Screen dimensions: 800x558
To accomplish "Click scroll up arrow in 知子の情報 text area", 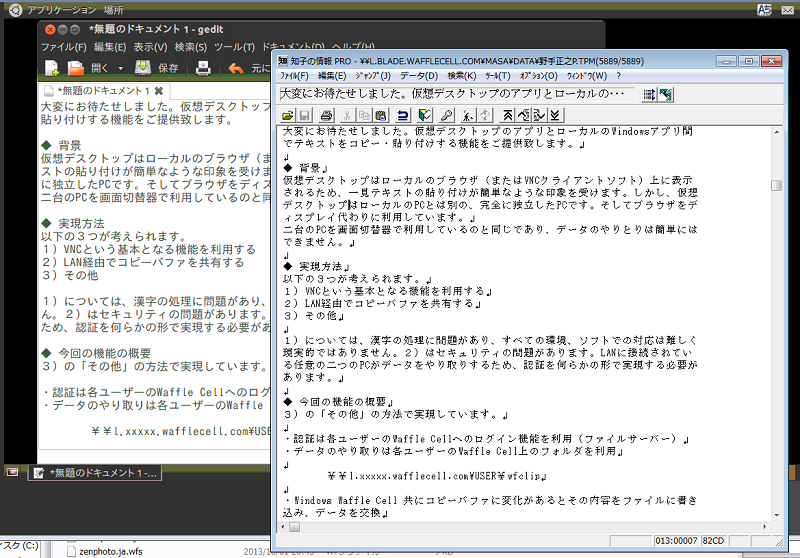I will click(x=777, y=132).
